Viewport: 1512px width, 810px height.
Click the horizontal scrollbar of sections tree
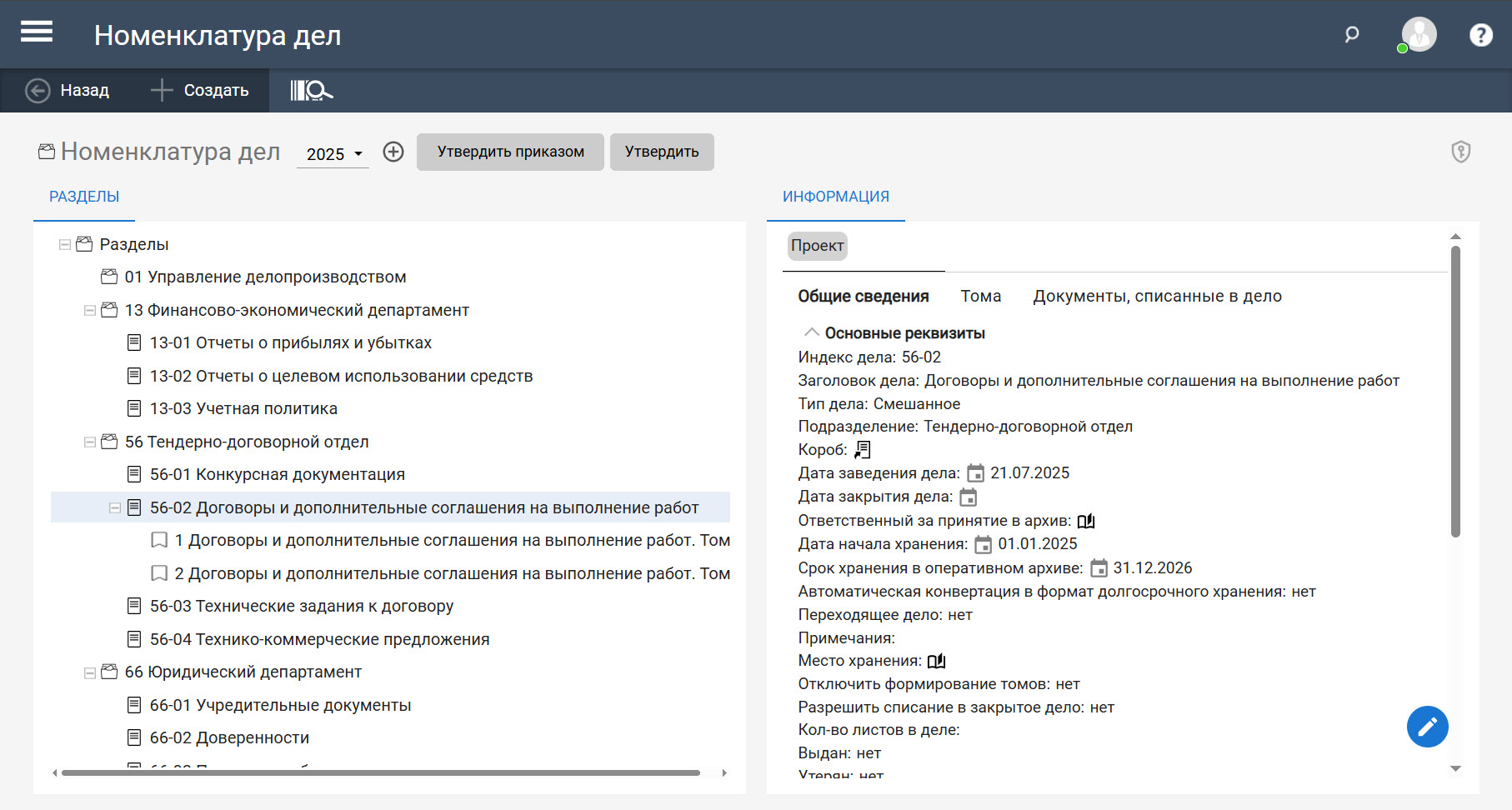point(380,772)
